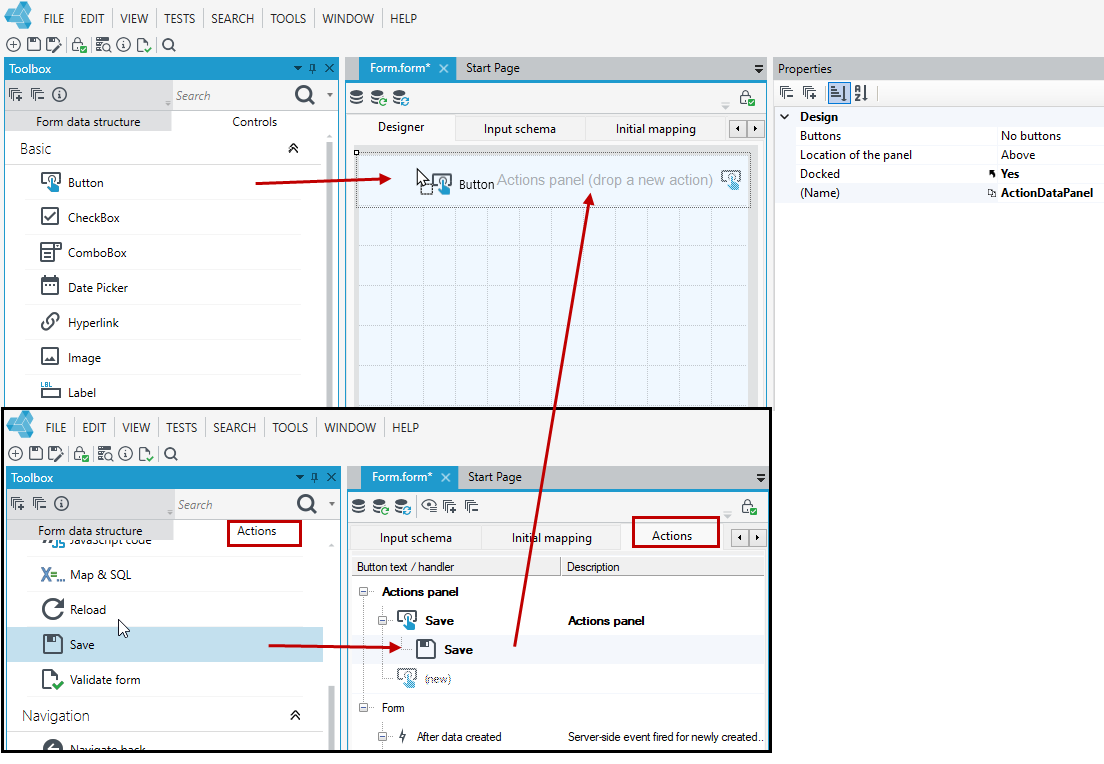1104x764 pixels.
Task: Close the Form.form* tab in the upper window
Action: [444, 68]
